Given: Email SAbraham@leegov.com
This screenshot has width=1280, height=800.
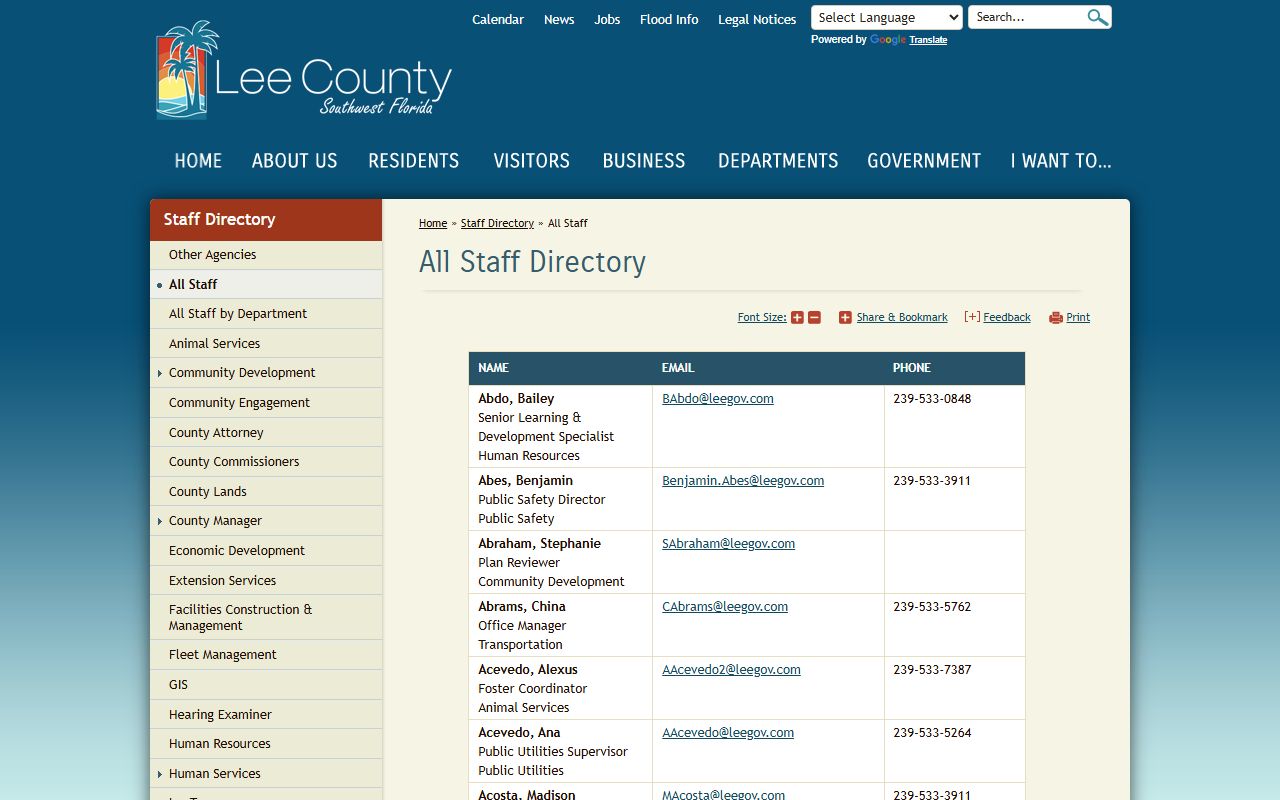Looking at the screenshot, I should [x=728, y=543].
